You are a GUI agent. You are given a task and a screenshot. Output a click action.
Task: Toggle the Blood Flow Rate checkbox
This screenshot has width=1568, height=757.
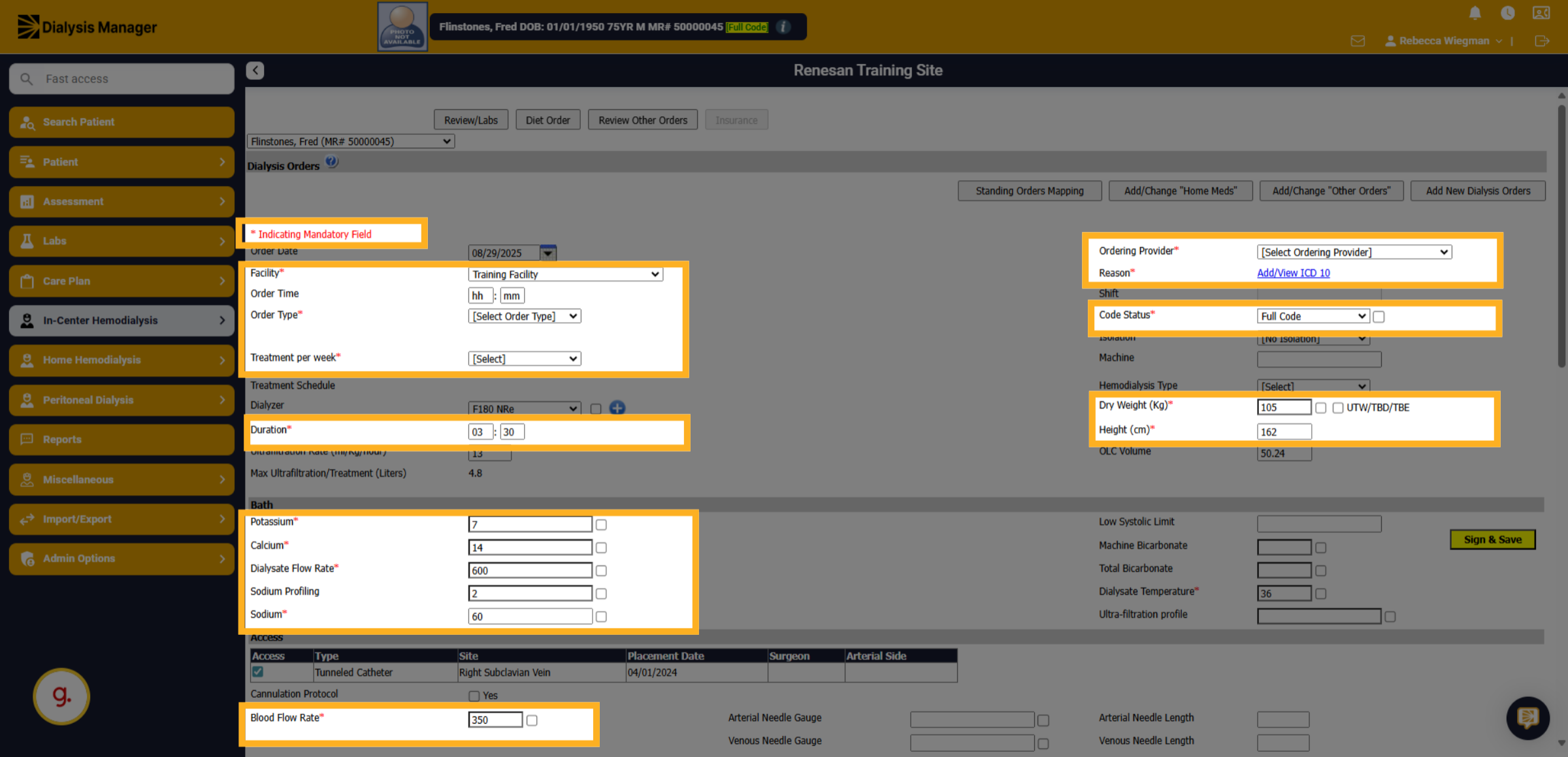tap(532, 720)
